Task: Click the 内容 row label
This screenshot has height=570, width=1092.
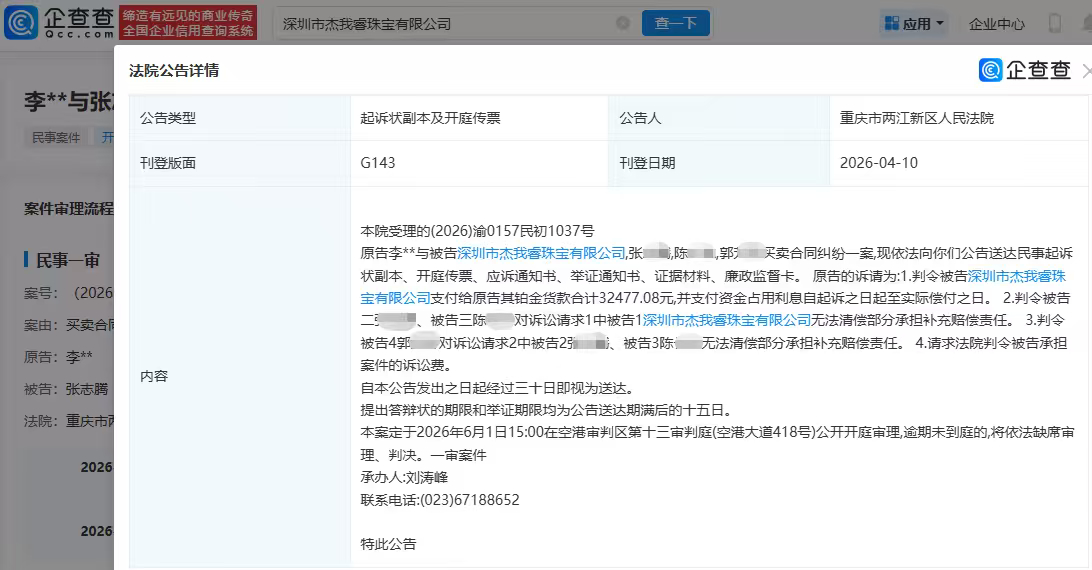Action: coord(154,376)
